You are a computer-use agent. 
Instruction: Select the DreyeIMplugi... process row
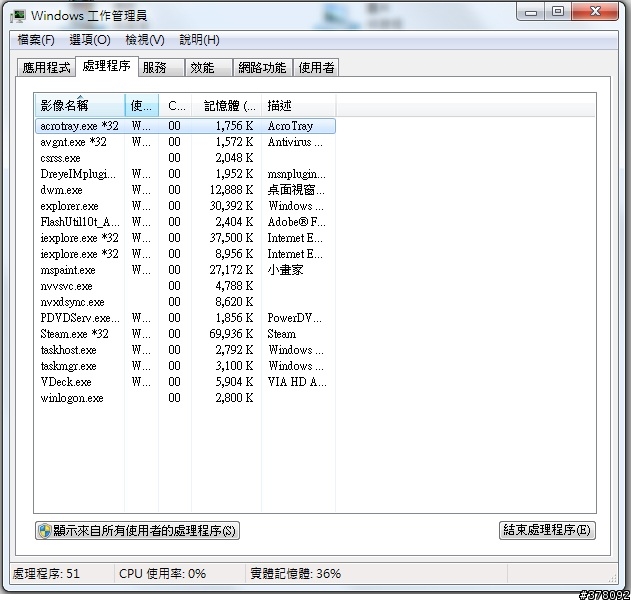click(185, 174)
